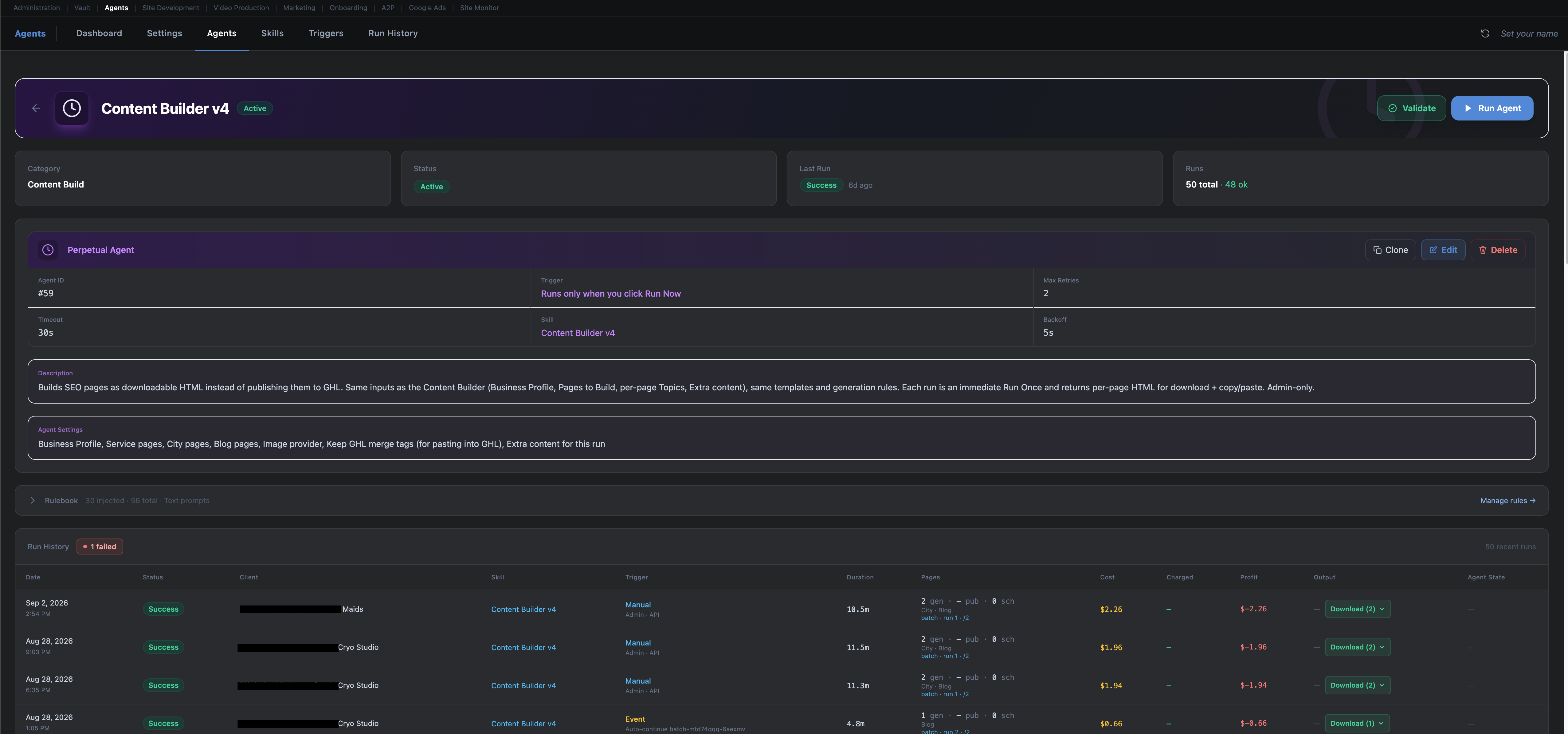1568x734 pixels.
Task: Open Manage rules link
Action: click(x=1508, y=501)
